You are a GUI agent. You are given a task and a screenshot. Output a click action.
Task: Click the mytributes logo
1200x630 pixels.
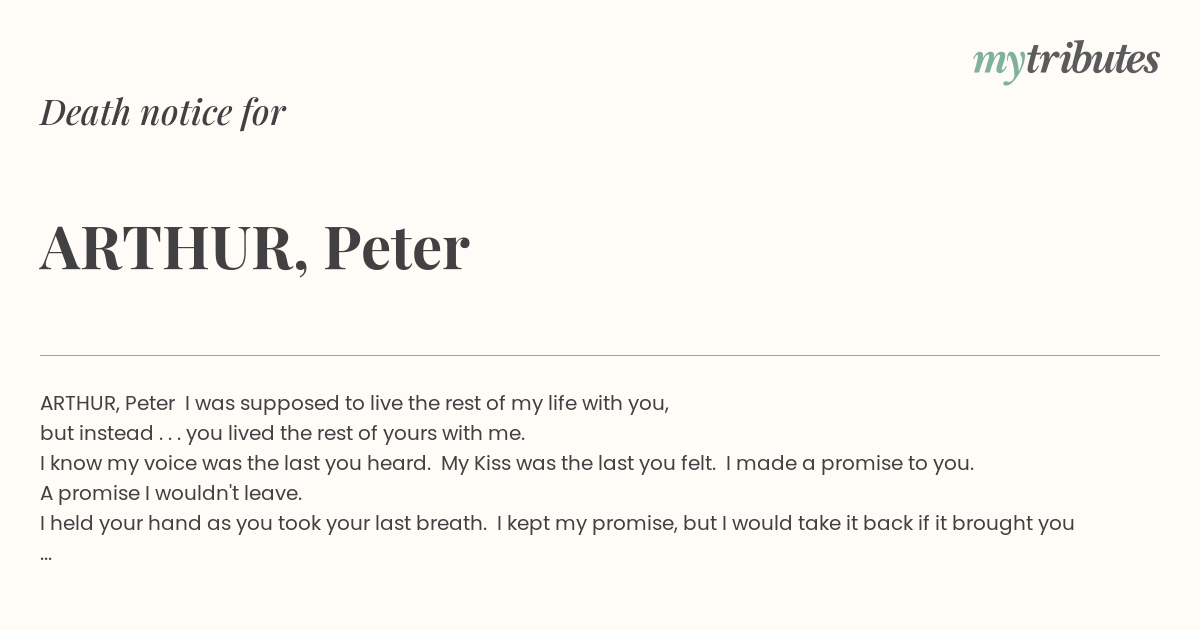(1066, 60)
